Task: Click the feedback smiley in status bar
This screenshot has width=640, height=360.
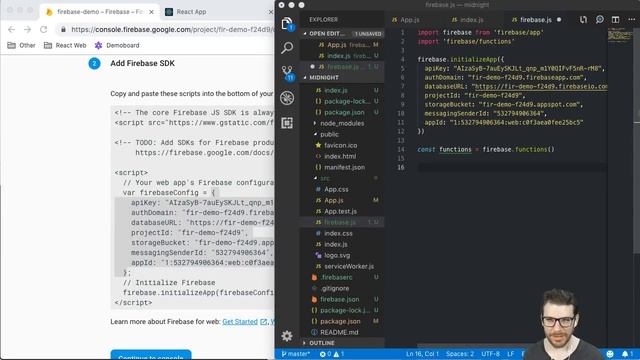Action: [610, 354]
